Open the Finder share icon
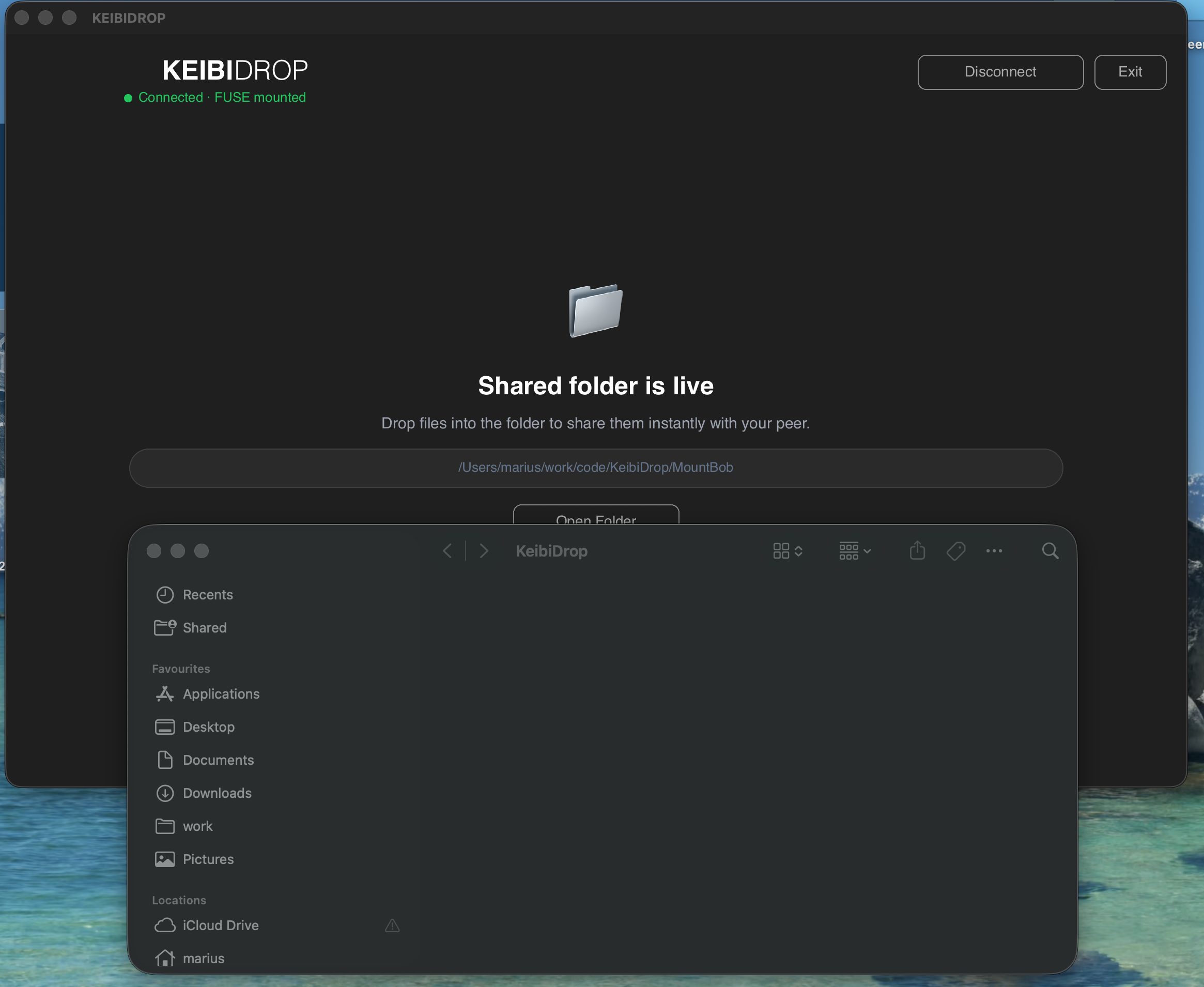 [917, 550]
